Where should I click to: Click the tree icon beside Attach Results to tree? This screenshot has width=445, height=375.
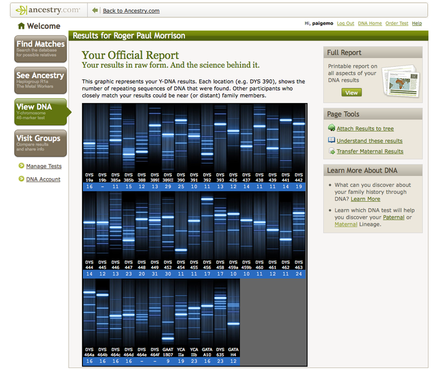click(x=331, y=128)
